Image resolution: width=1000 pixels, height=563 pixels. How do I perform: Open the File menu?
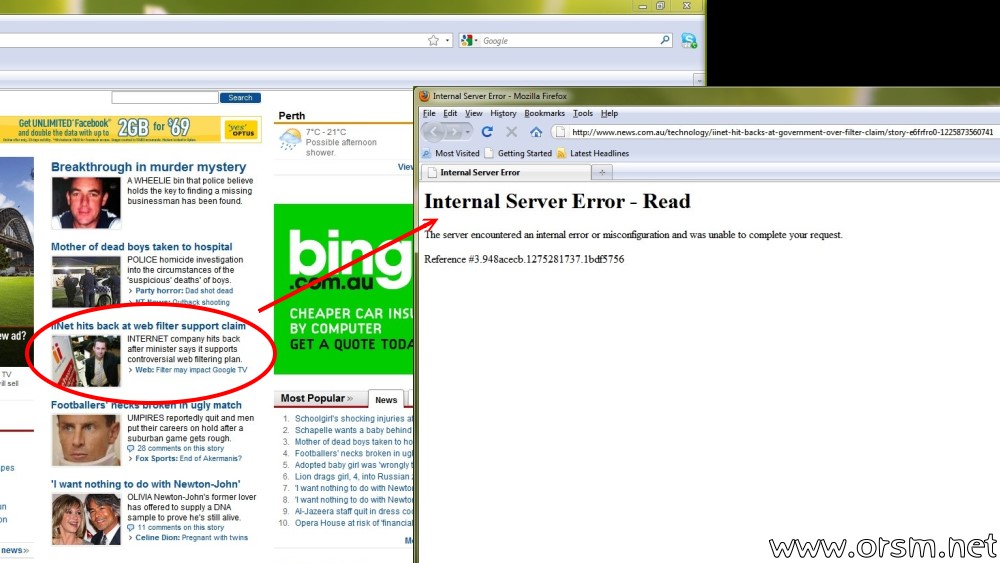(x=429, y=113)
